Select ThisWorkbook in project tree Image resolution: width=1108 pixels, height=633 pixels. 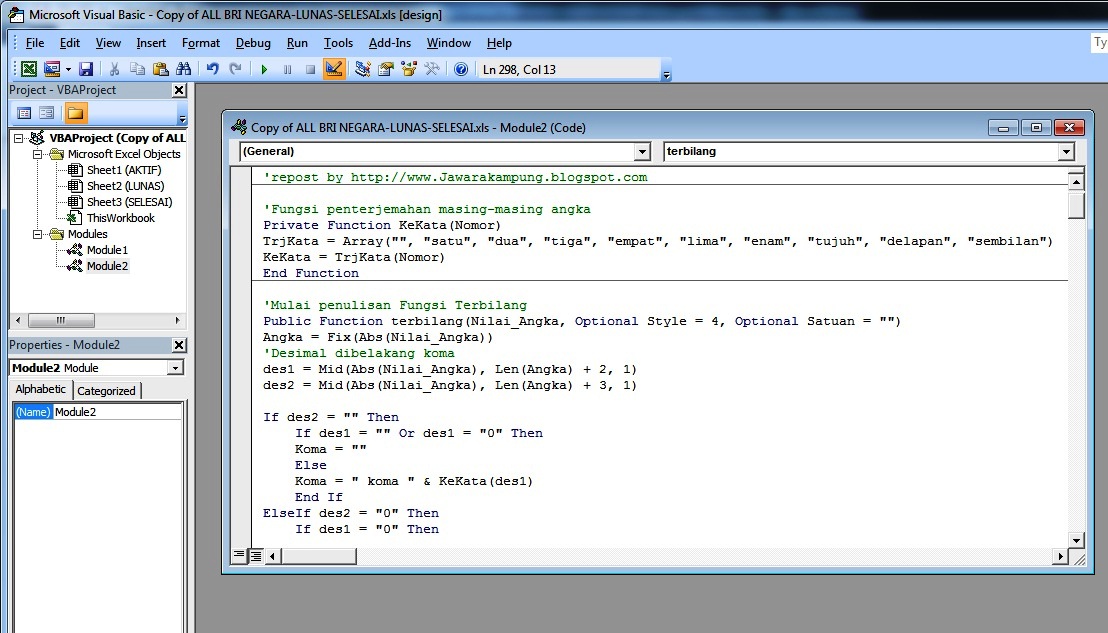coord(120,218)
